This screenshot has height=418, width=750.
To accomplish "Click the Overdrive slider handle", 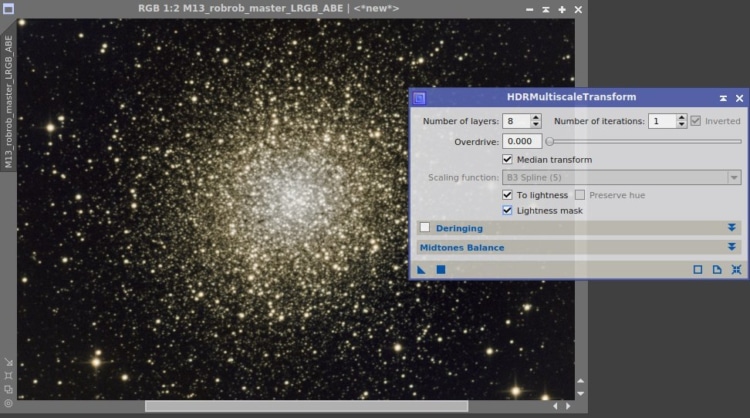I will pyautogui.click(x=550, y=142).
